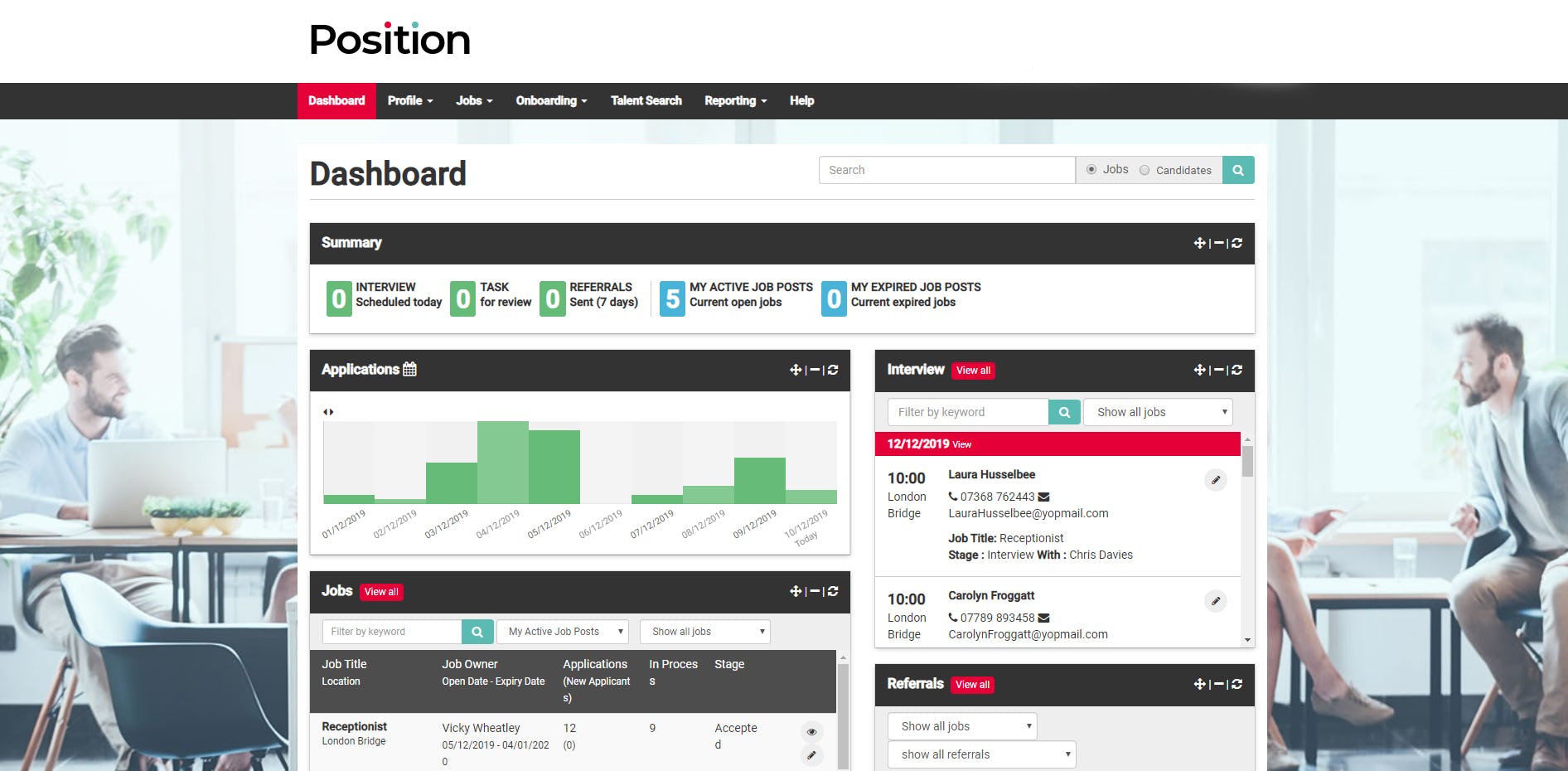Viewport: 1568px width, 771px height.
Task: Switch to the Talent Search tab
Action: (x=646, y=100)
